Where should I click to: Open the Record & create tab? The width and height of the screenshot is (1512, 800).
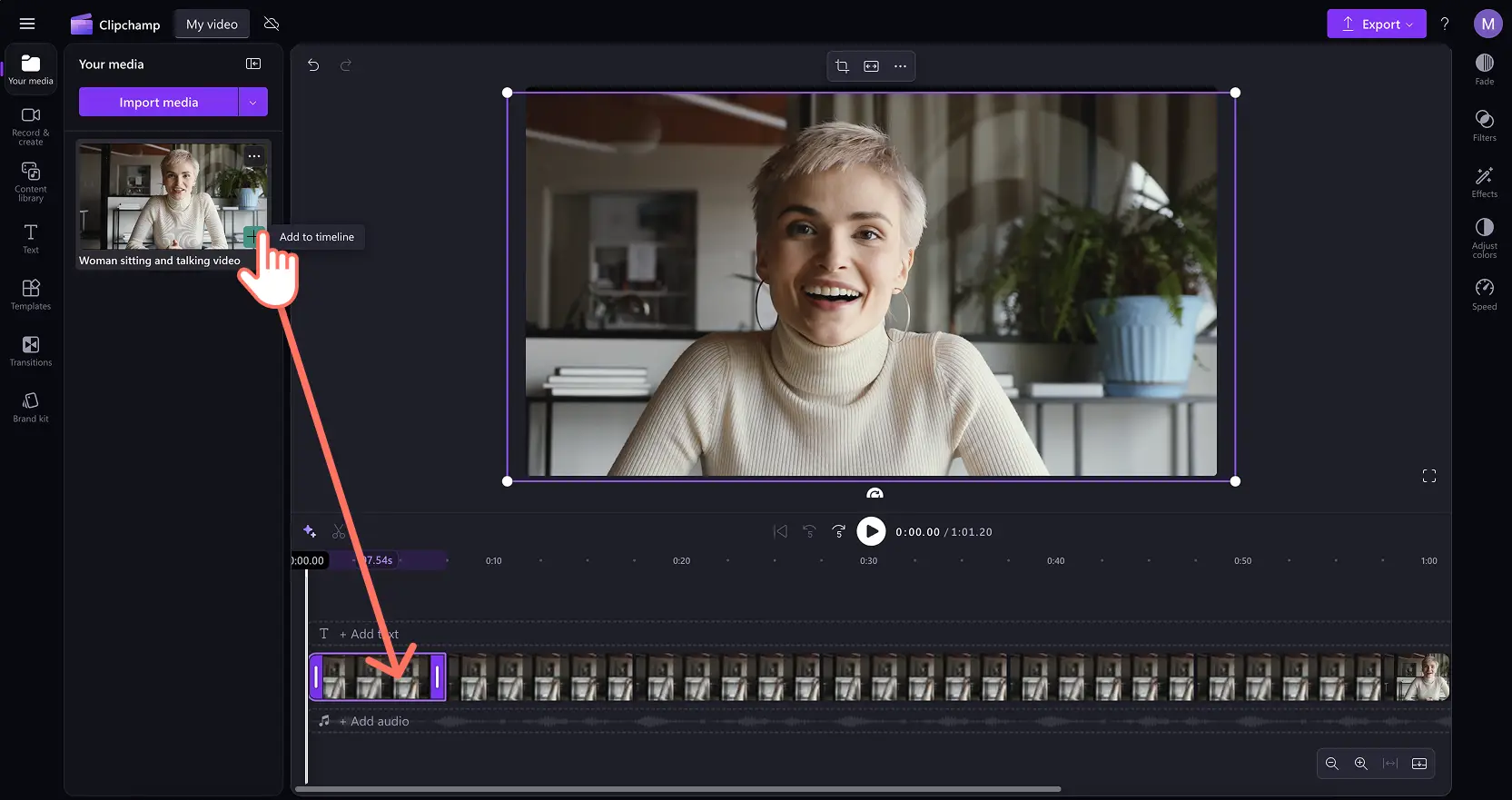(31, 126)
